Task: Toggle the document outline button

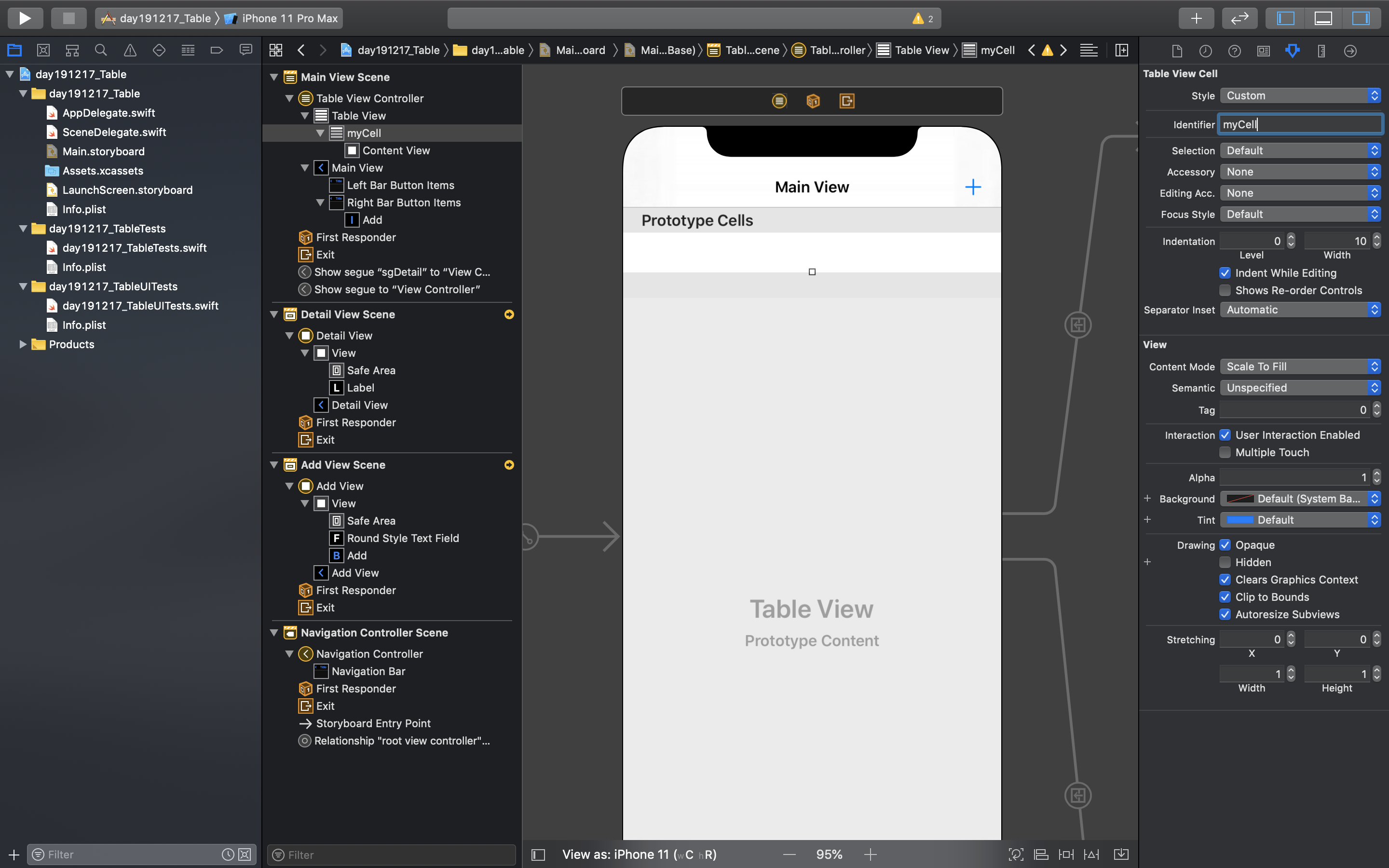Action: click(538, 854)
